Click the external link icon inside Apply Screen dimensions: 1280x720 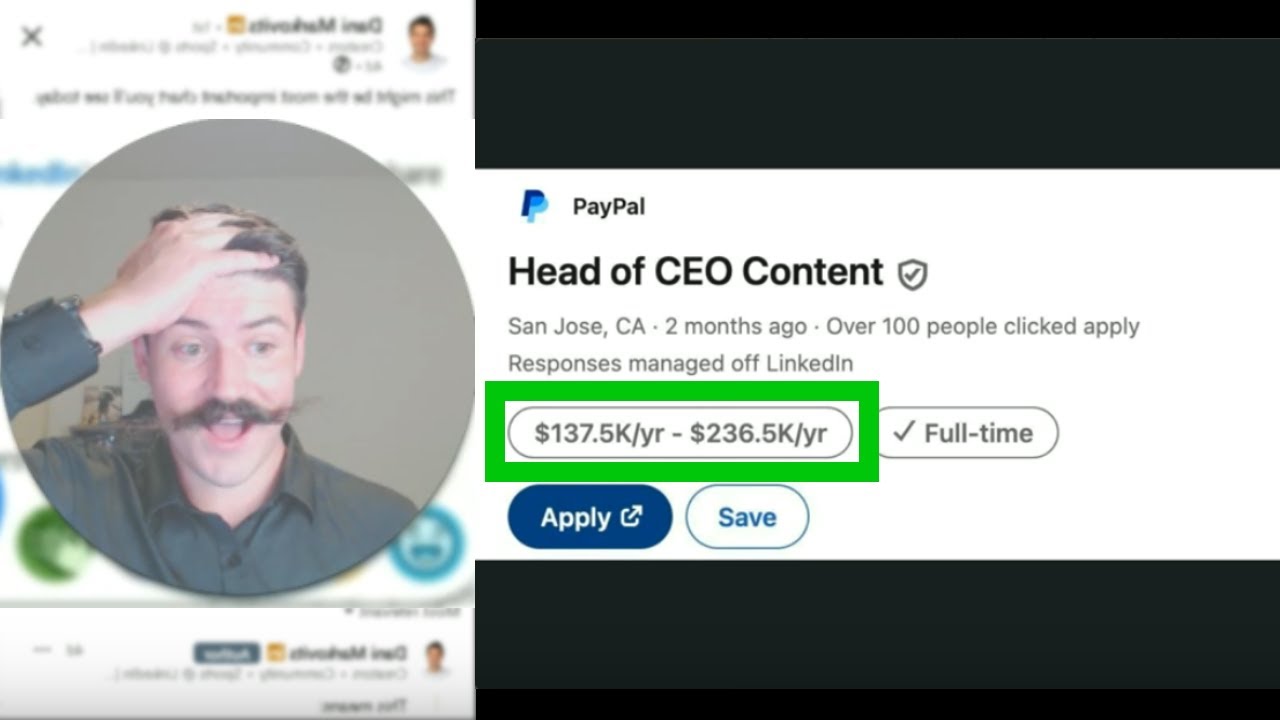point(631,516)
